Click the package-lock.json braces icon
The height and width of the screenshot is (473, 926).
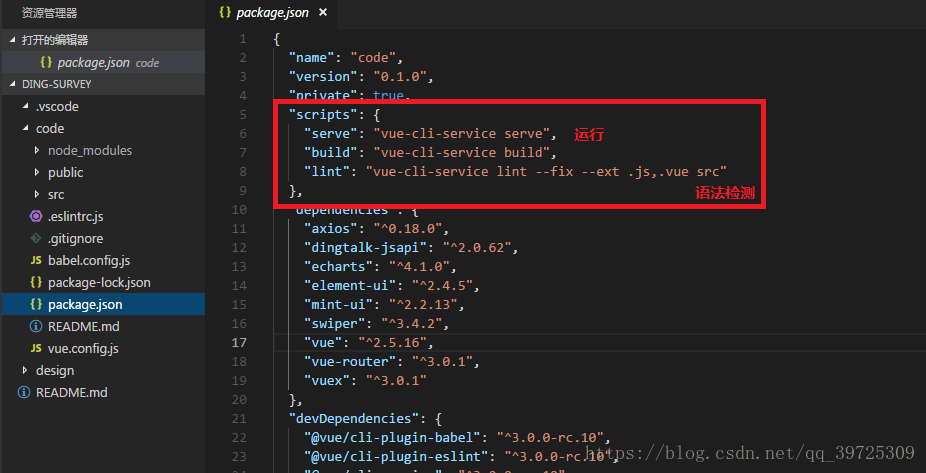tap(36, 282)
